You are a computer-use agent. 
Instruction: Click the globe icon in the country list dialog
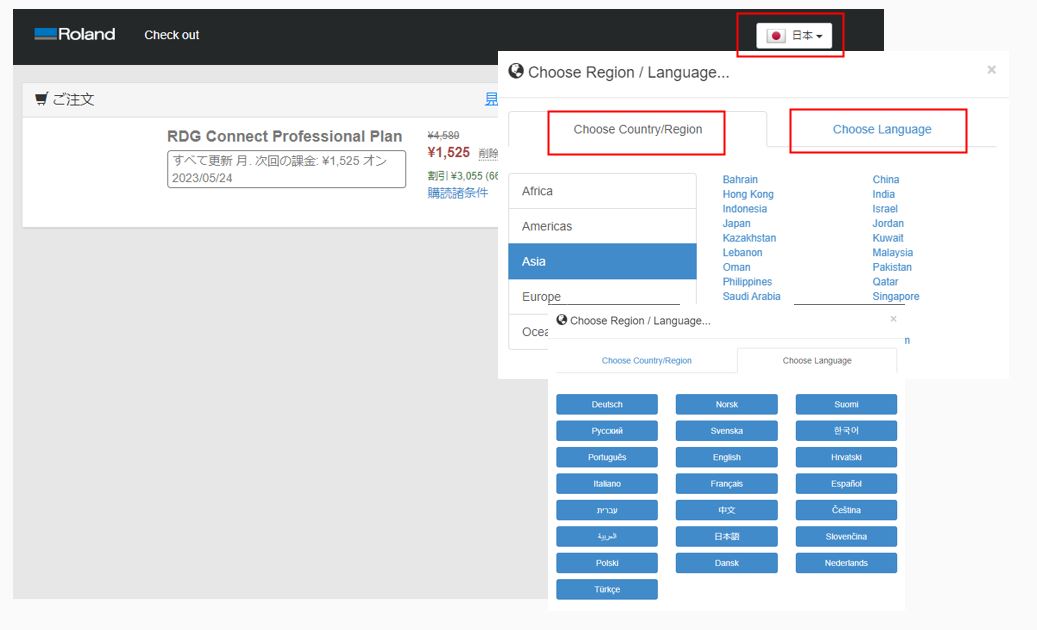click(516, 71)
